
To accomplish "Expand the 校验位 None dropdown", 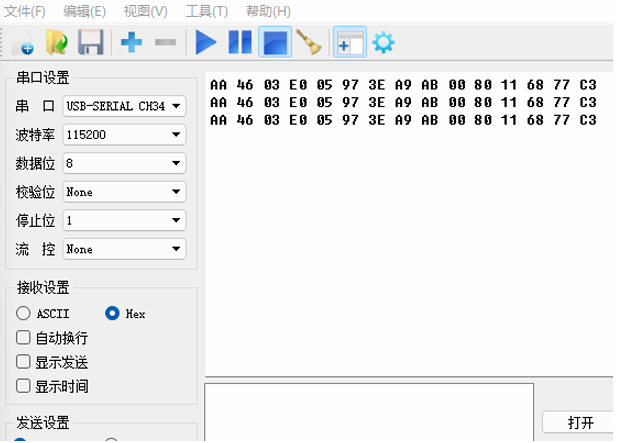I will point(124,191).
